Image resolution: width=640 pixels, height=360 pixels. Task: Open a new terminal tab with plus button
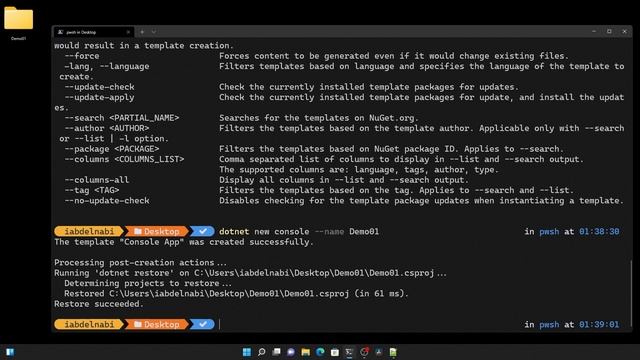[142, 32]
